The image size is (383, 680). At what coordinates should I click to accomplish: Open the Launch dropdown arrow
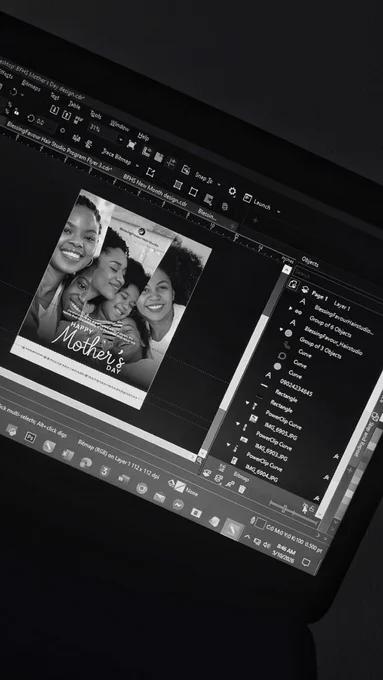(x=278, y=212)
